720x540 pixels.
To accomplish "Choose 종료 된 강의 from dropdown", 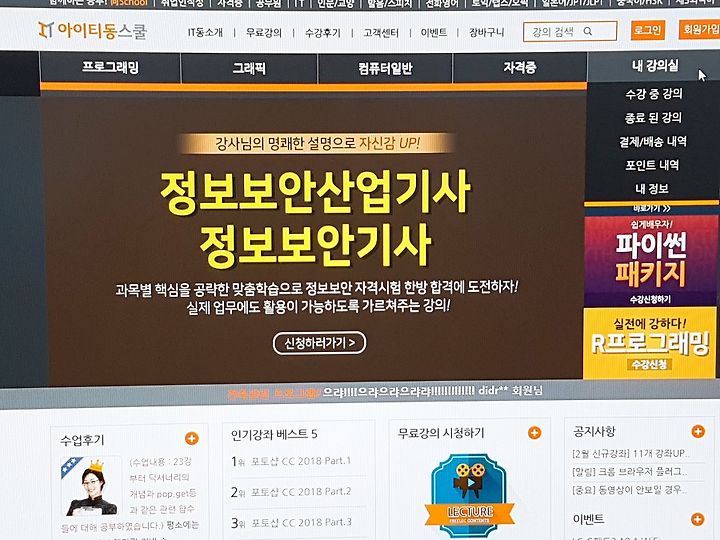I will point(653,118).
